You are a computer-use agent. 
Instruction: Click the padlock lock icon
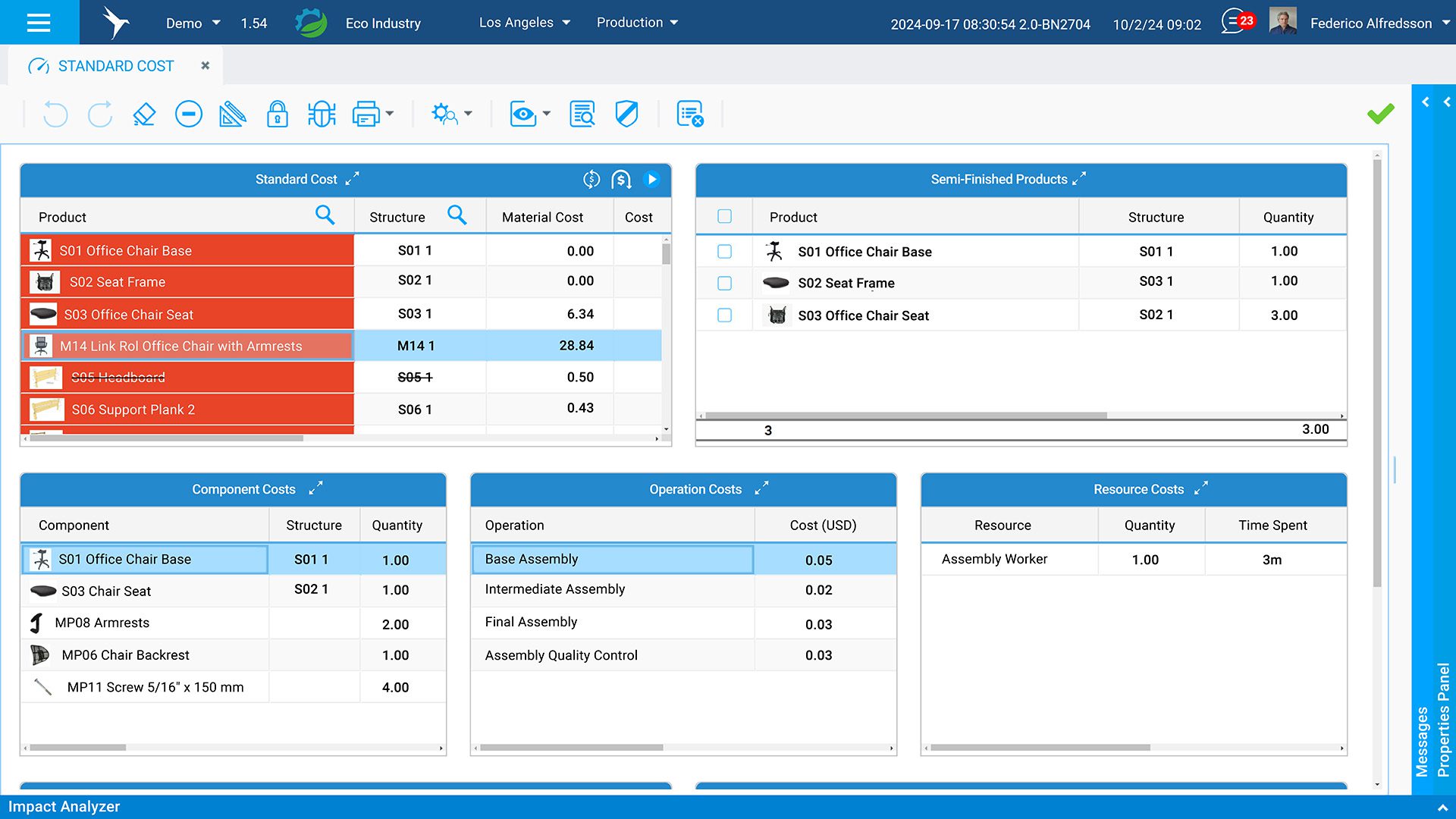coord(278,115)
